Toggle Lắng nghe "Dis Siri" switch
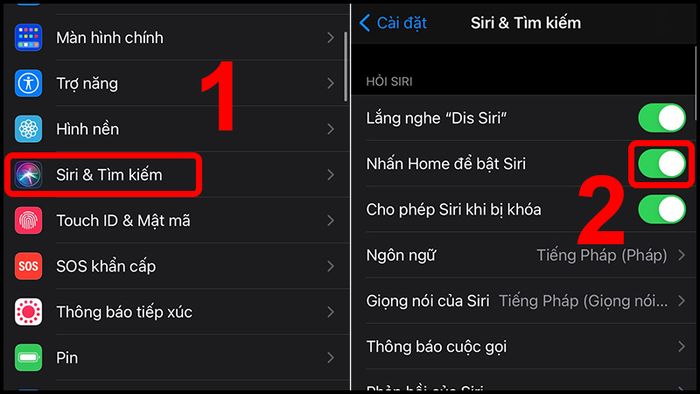Viewport: 700px width, 394px height. pos(662,118)
